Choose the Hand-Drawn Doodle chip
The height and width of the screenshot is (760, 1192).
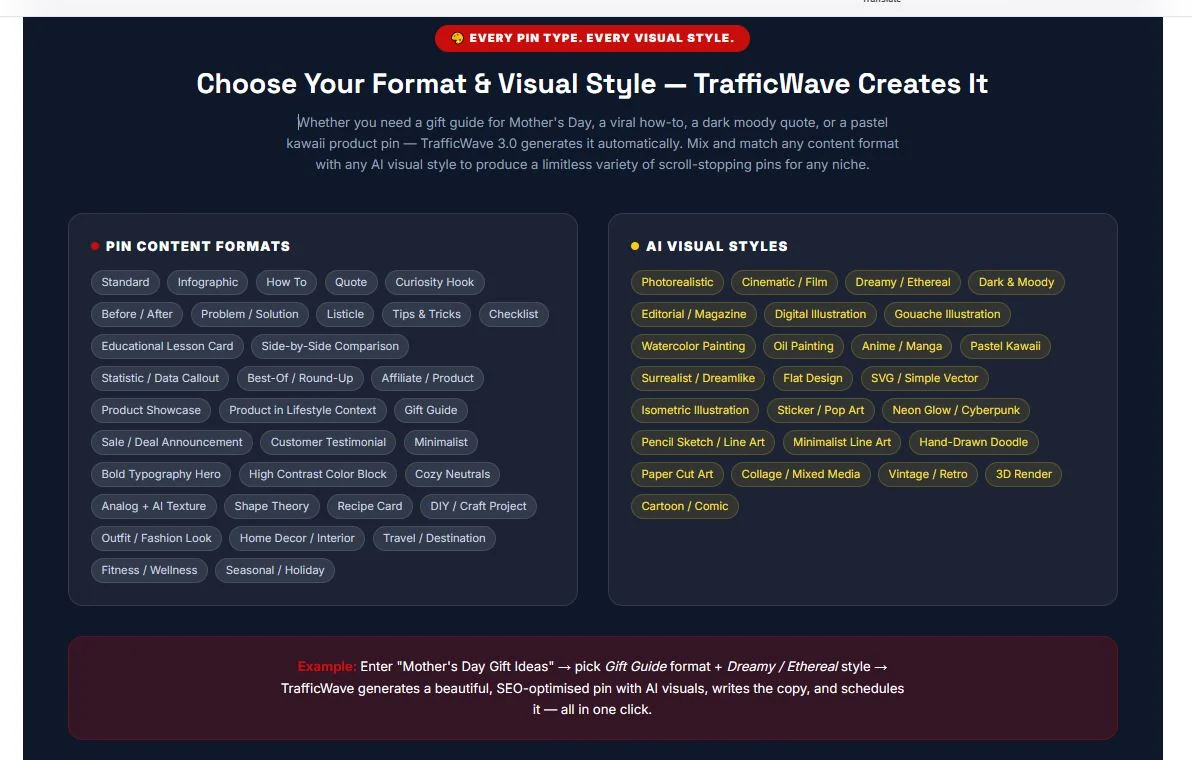click(974, 442)
